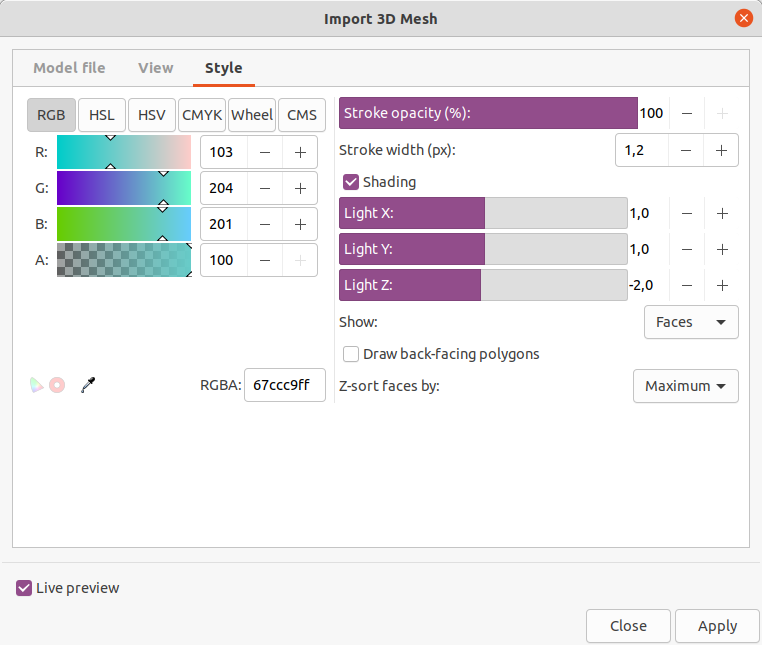Select HSV color mode
The width and height of the screenshot is (762, 645).
152,115
